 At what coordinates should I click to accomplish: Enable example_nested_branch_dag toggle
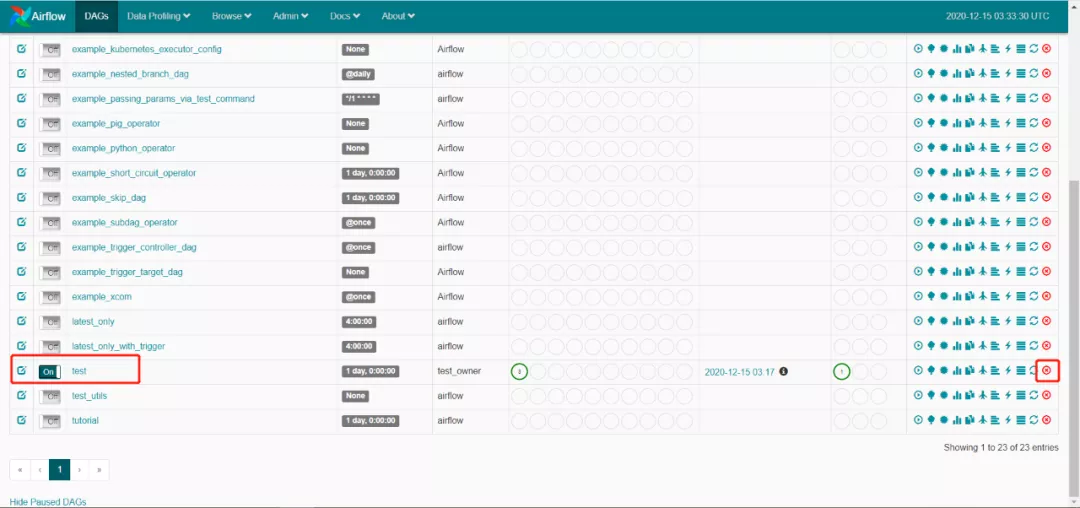tap(50, 74)
